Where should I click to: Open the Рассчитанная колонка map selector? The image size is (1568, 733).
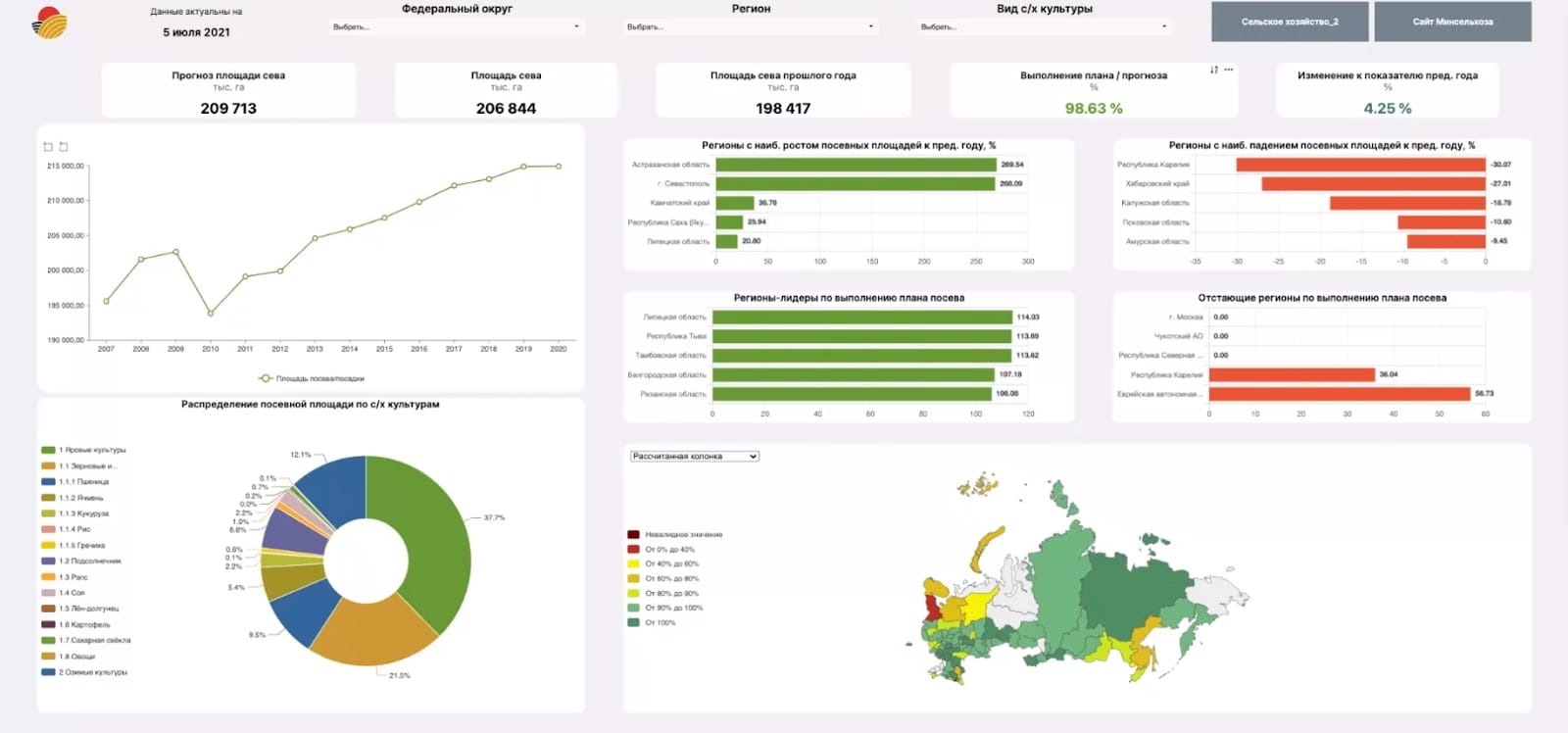tap(695, 457)
